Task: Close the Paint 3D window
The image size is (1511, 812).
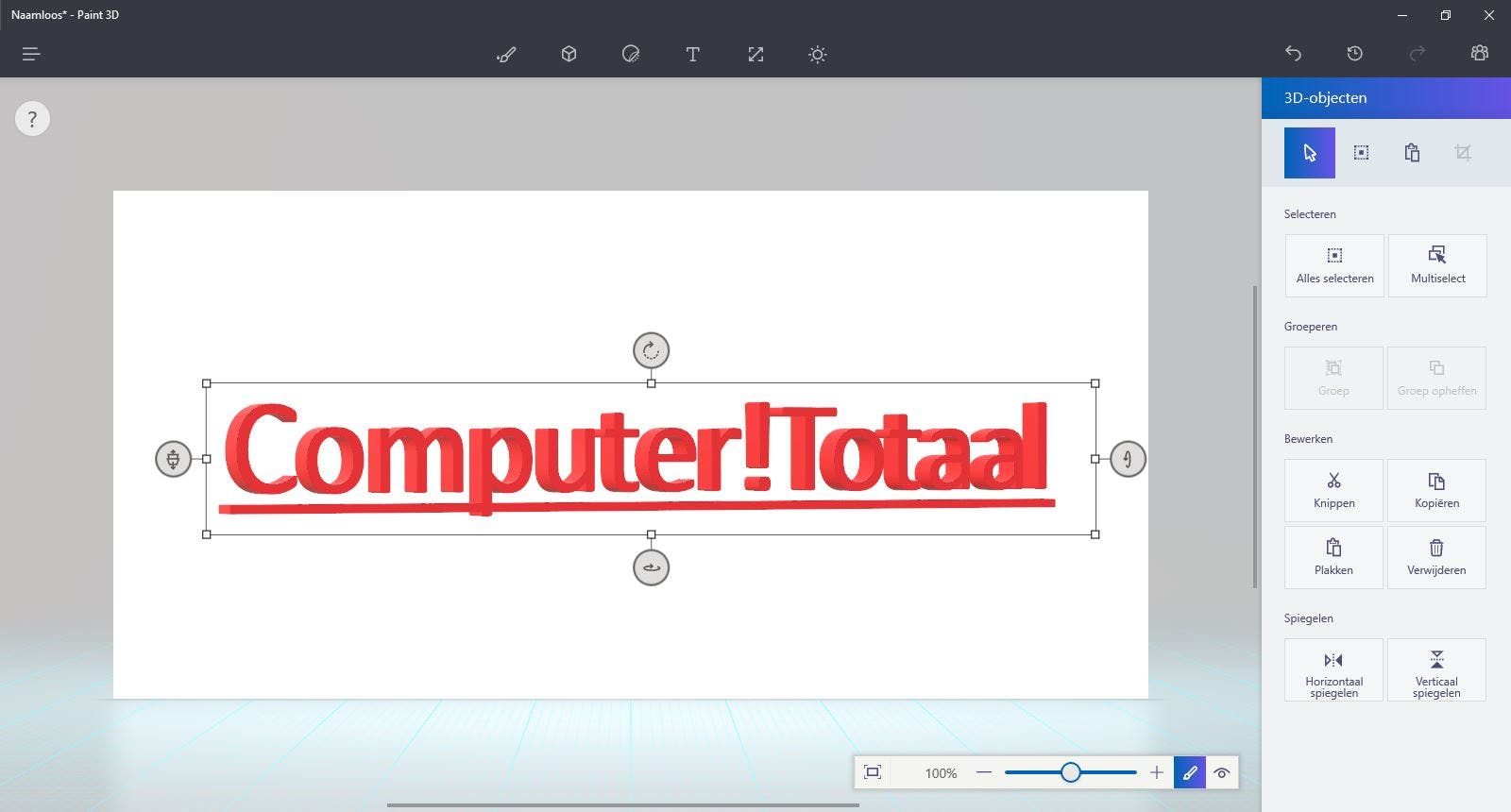Action: pyautogui.click(x=1489, y=15)
